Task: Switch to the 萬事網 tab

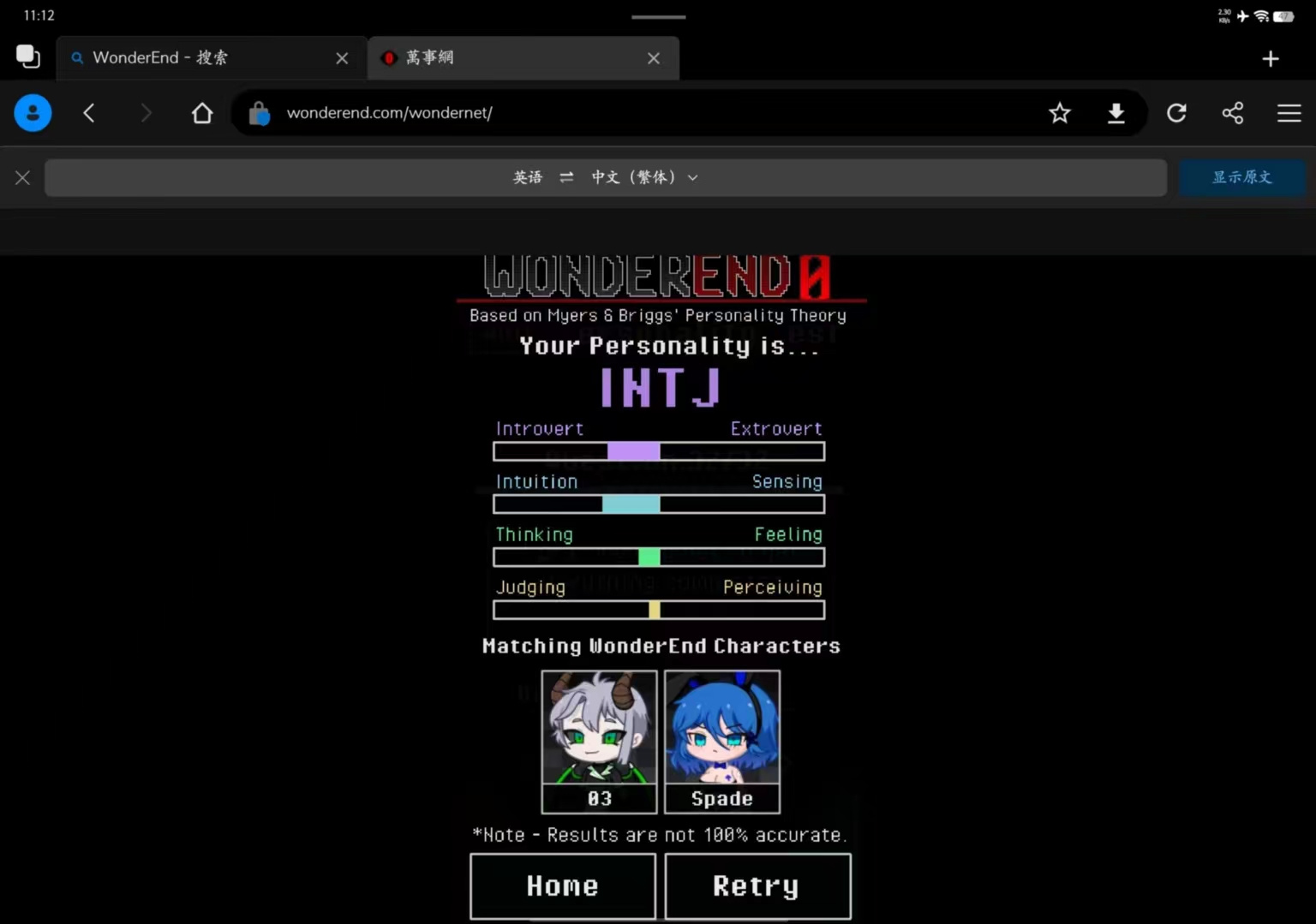Action: (x=523, y=58)
